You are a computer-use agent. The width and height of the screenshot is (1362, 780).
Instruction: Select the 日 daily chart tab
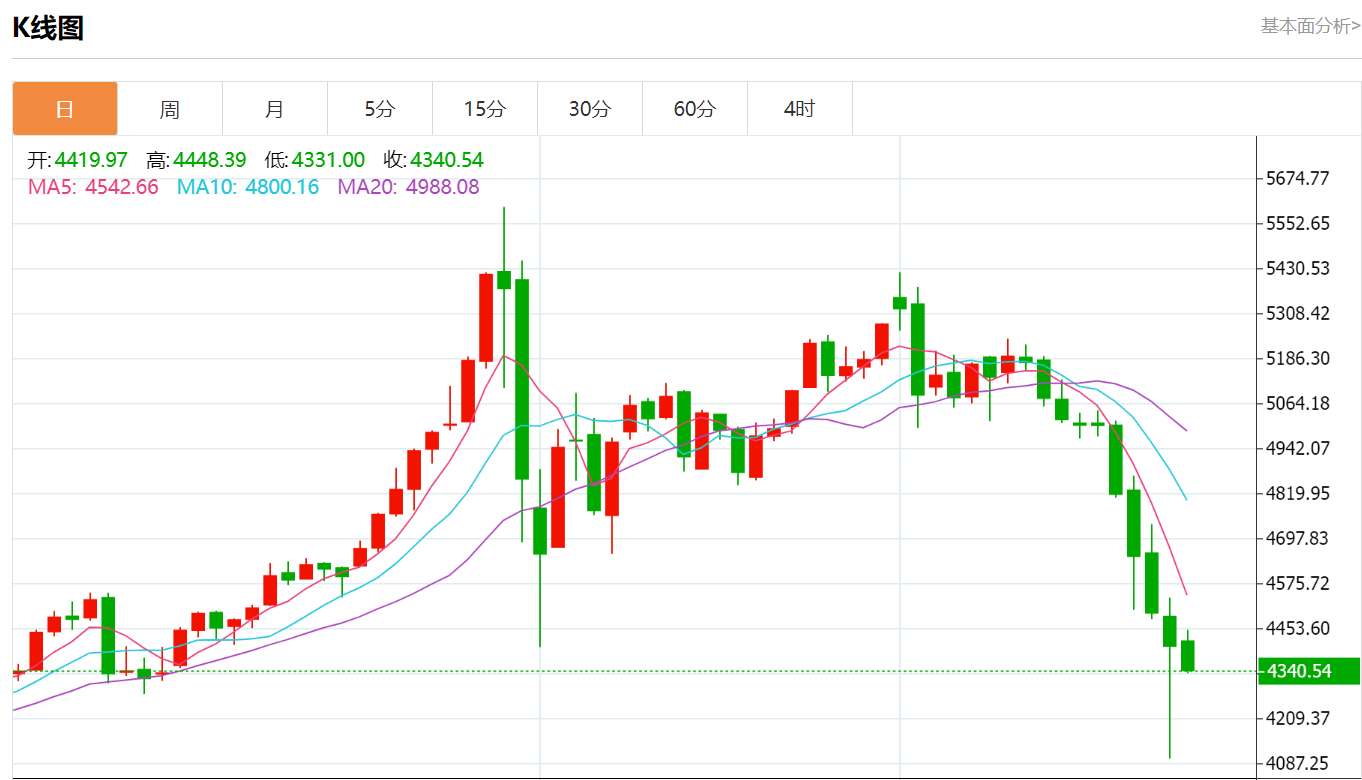tap(65, 109)
